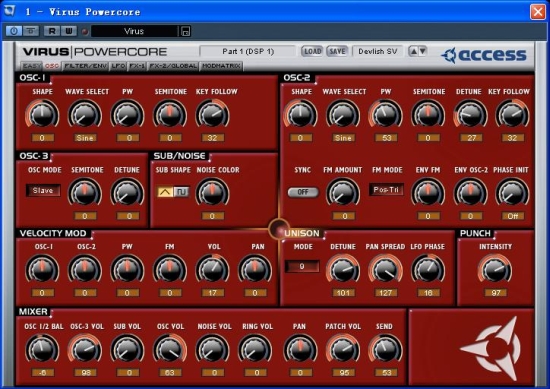
Task: Click the OSC-2 KEY FOLLOW knob
Action: (x=512, y=115)
